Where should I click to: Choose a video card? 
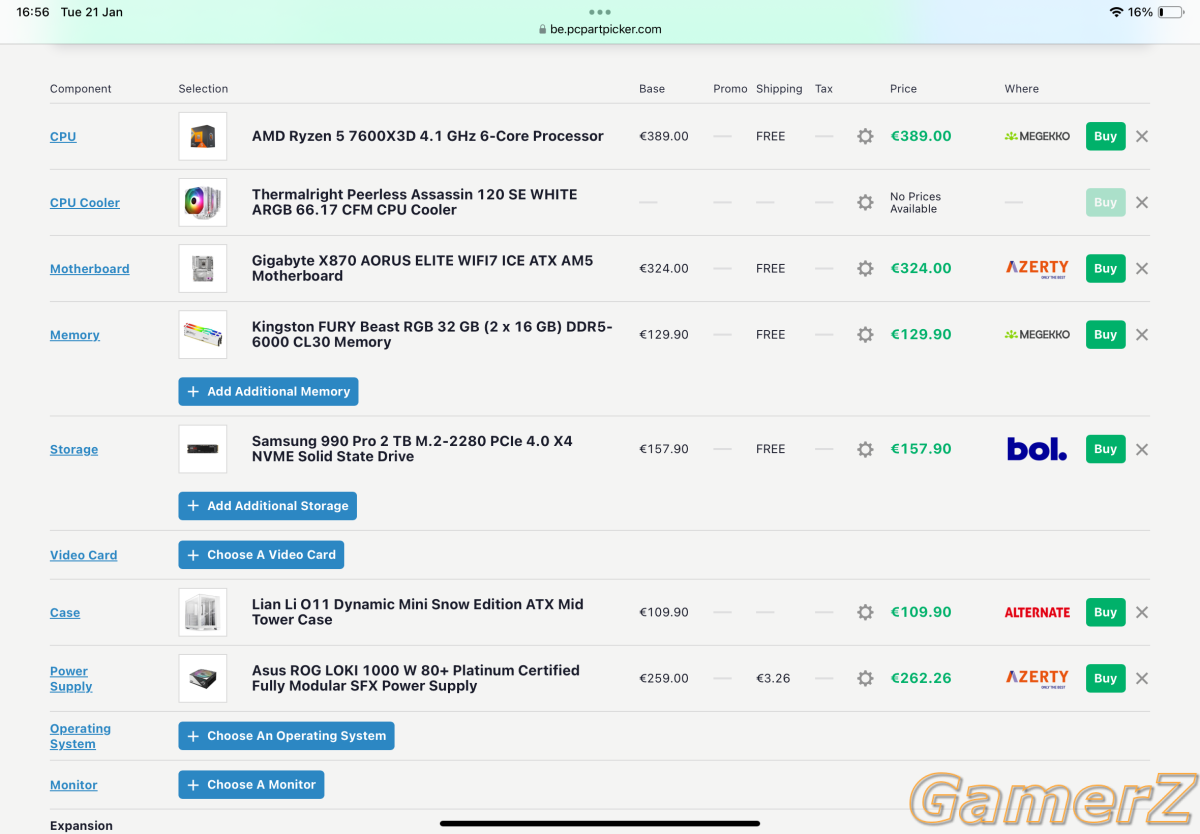point(261,555)
